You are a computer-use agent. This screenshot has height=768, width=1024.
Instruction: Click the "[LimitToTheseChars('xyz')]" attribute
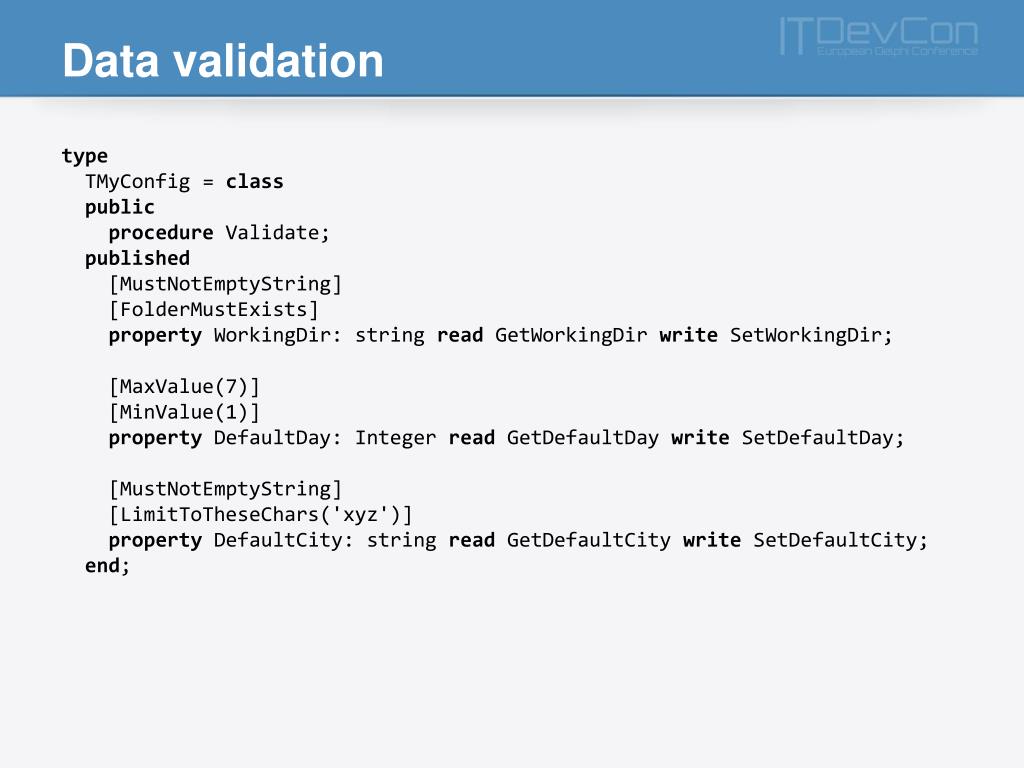click(261, 515)
